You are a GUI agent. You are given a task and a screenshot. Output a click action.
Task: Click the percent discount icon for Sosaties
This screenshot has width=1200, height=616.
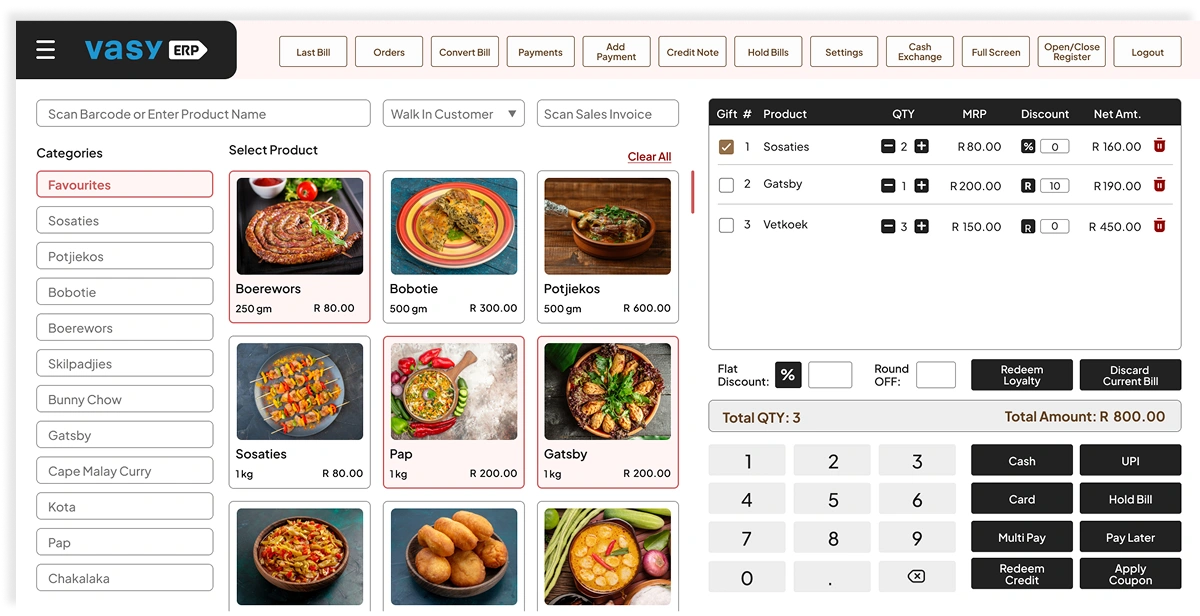click(x=1027, y=147)
